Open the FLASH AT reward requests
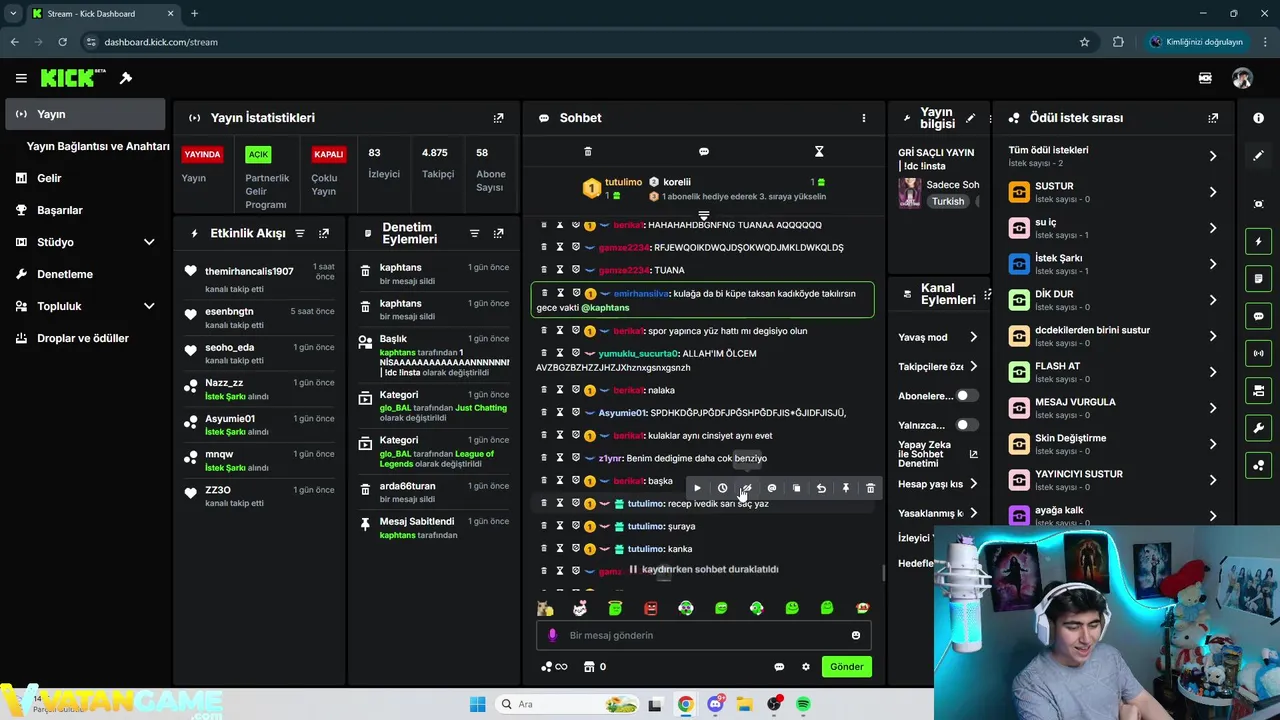The image size is (1280, 720). pos(1112,372)
